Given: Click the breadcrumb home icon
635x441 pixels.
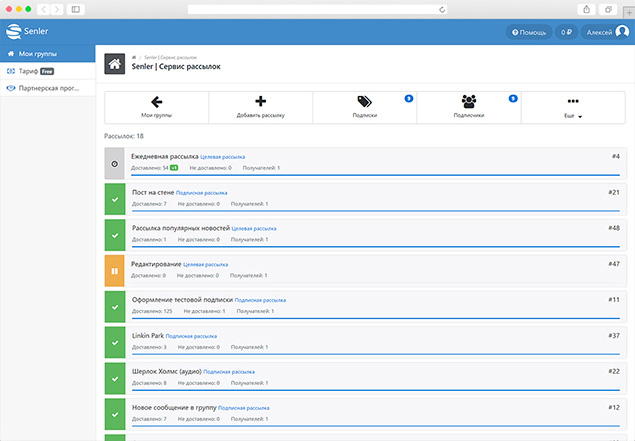Looking at the screenshot, I should 134,58.
